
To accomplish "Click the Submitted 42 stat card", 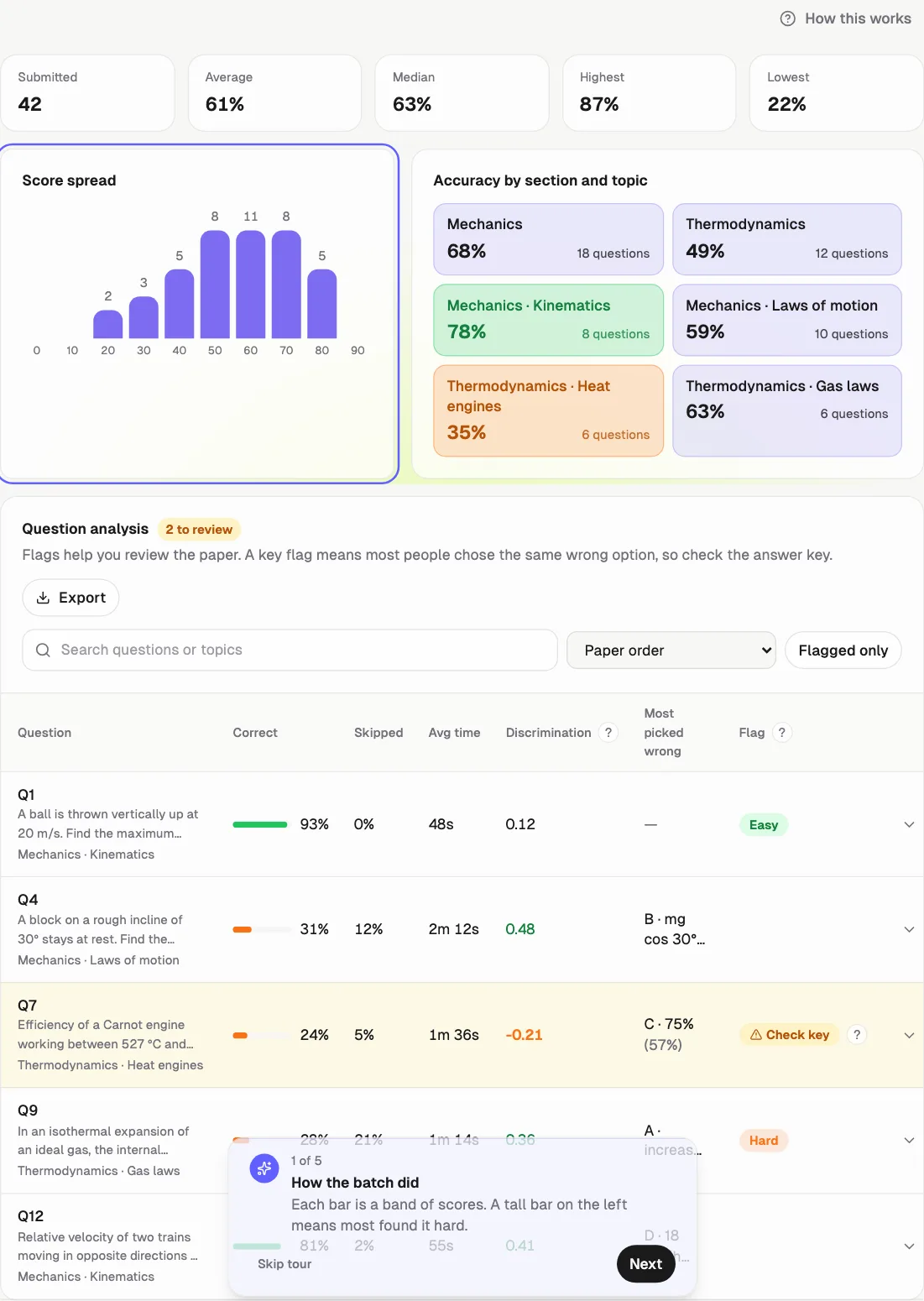I will click(x=88, y=93).
